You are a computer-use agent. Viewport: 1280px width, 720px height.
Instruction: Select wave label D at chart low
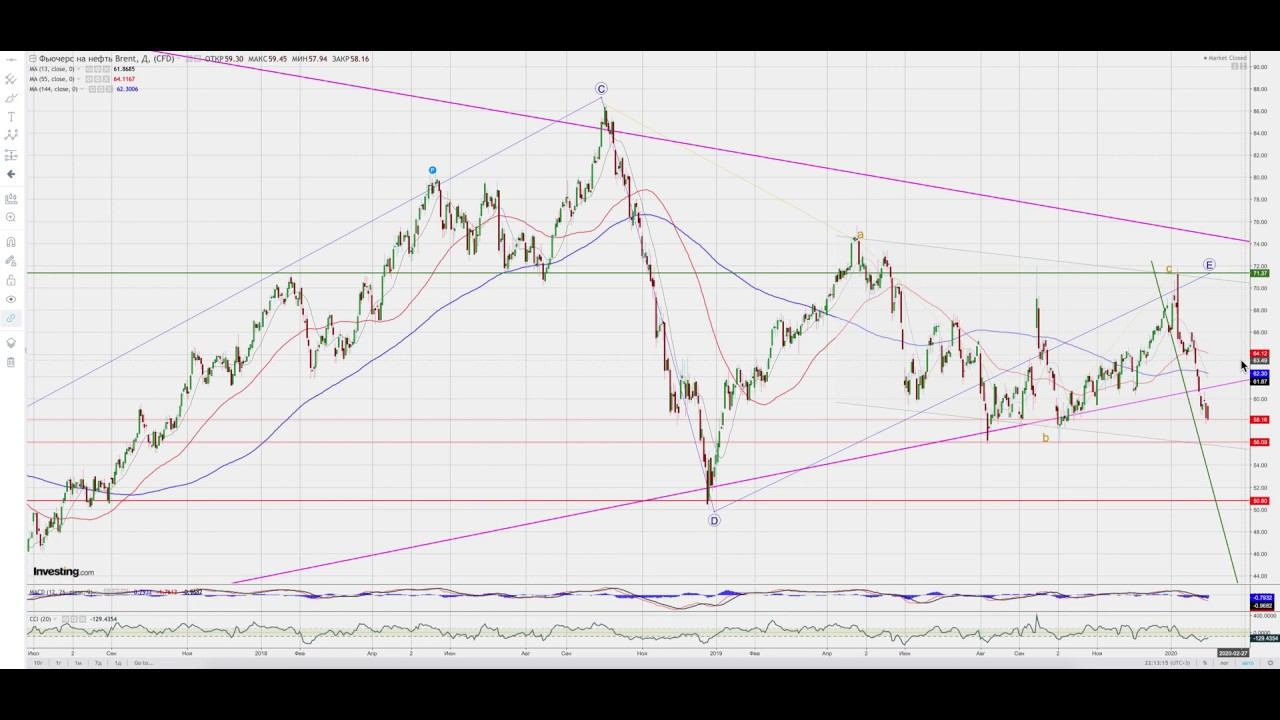pos(714,521)
